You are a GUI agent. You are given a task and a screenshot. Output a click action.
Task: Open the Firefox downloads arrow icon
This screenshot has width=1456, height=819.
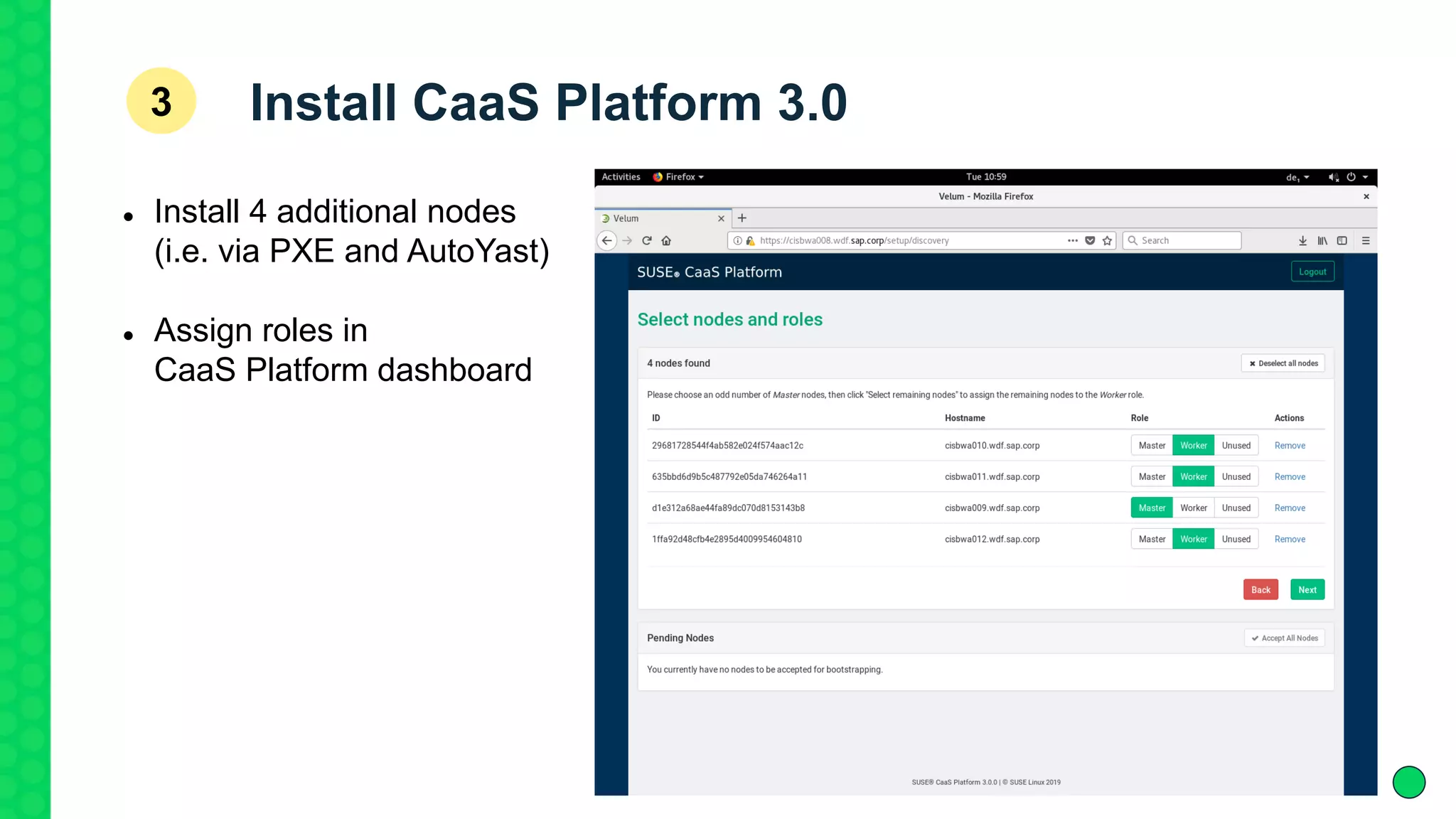1302,240
